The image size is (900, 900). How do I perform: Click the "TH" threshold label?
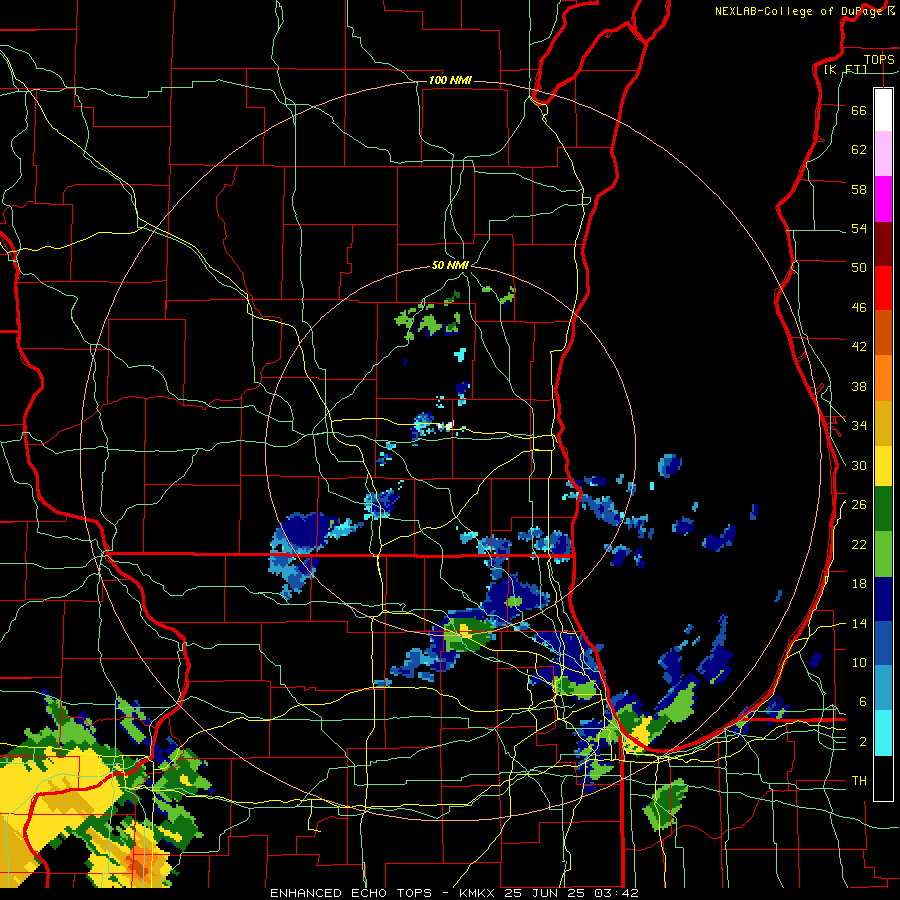[859, 781]
